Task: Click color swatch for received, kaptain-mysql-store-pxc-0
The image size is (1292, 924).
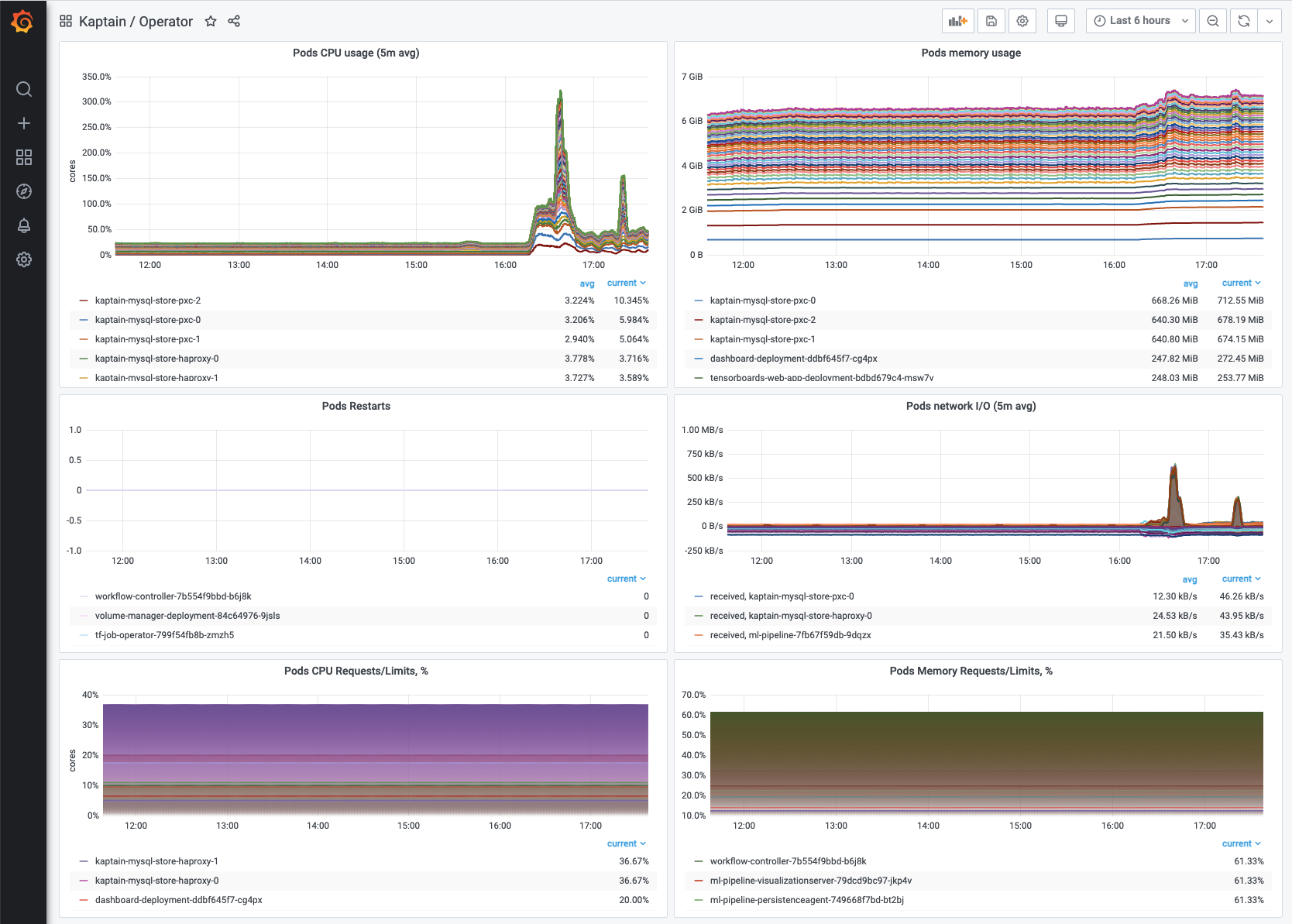Action: pyautogui.click(x=699, y=596)
